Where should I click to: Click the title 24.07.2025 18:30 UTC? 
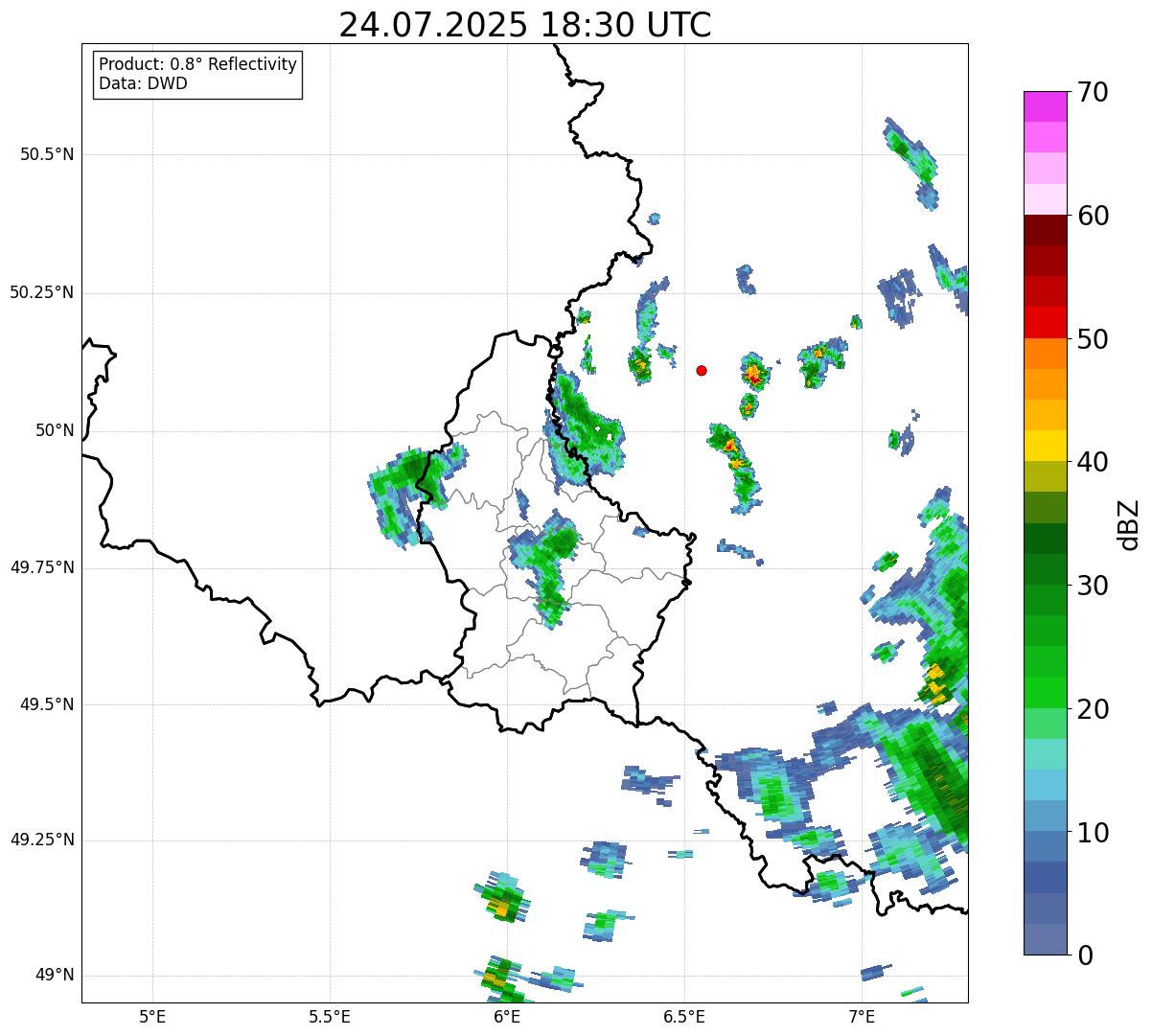point(525,24)
